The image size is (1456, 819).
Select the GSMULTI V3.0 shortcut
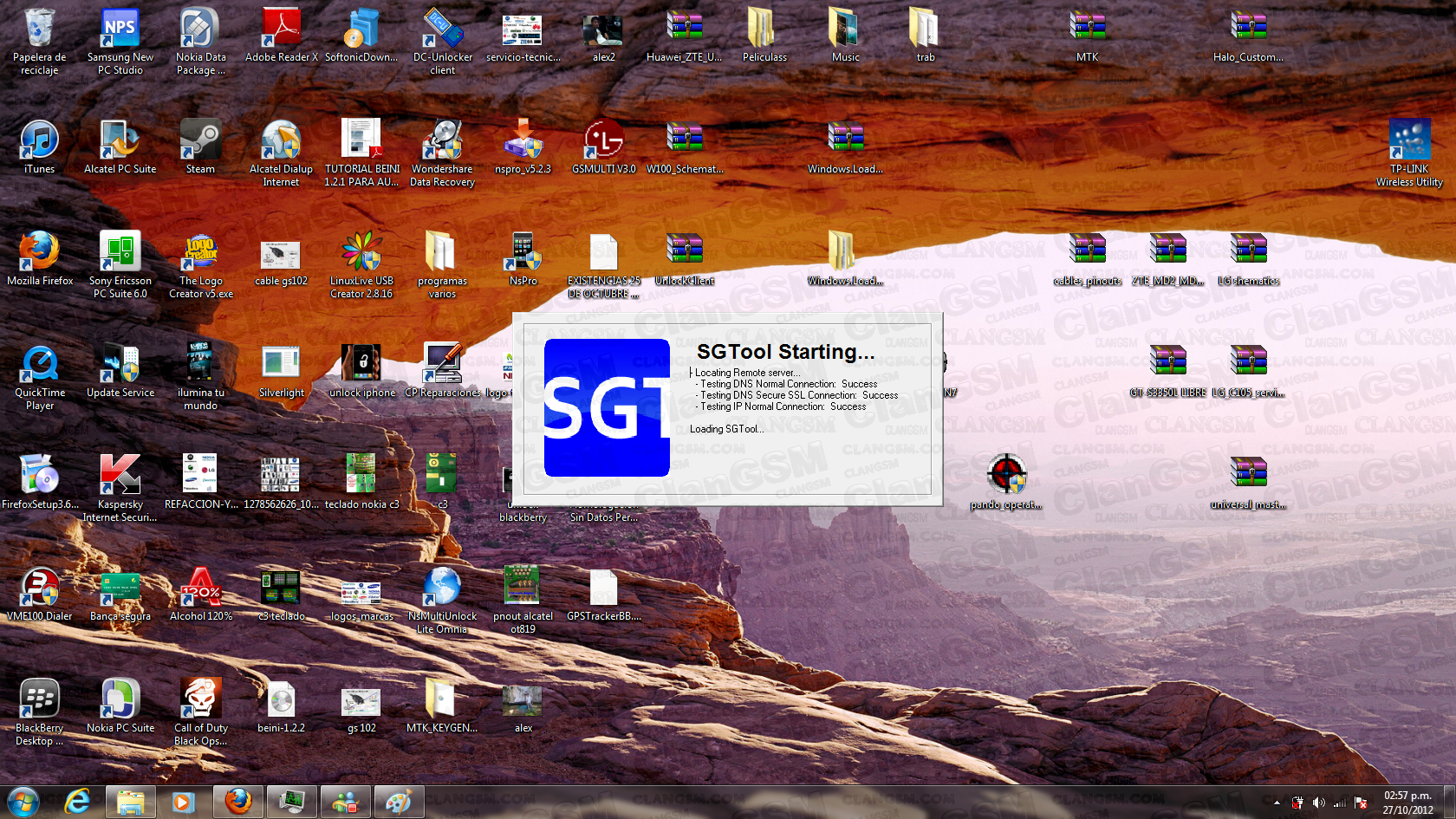coord(603,142)
